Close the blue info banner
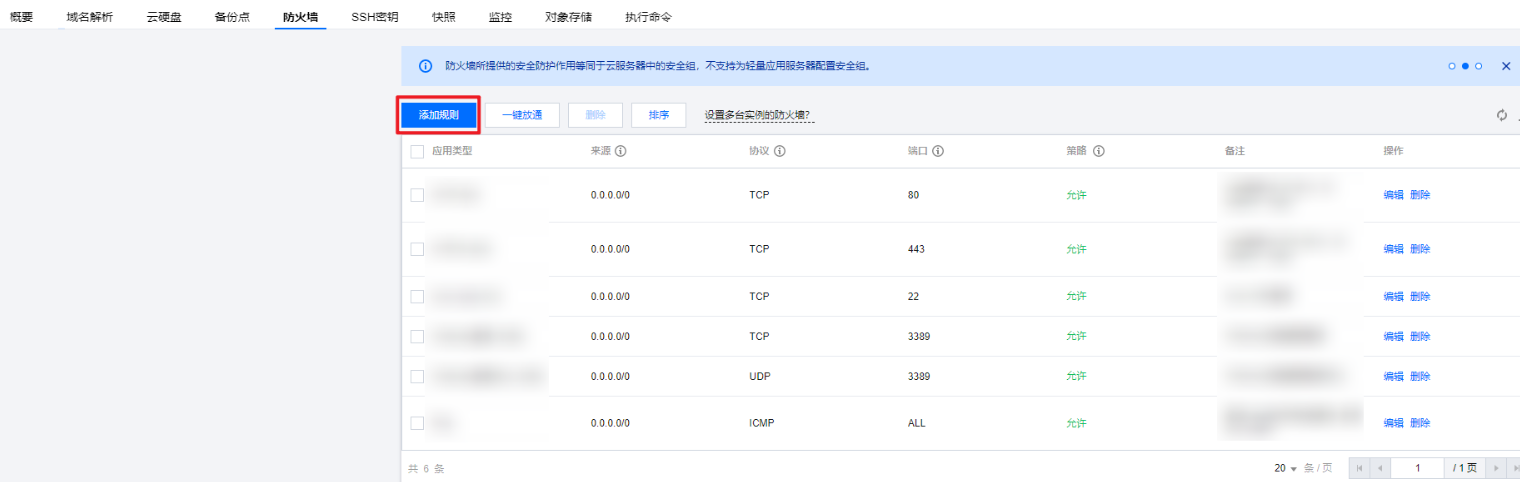Screen dimensions: 1520x482 [1506, 66]
